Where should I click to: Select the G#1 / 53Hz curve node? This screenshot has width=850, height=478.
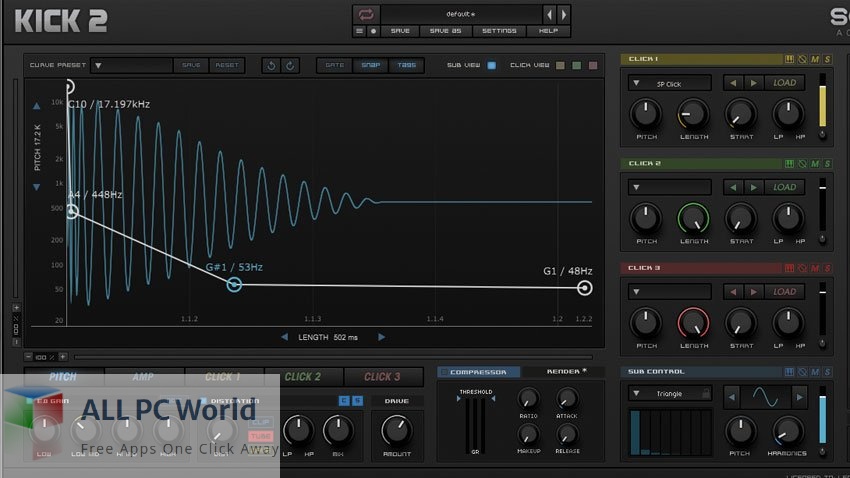234,285
